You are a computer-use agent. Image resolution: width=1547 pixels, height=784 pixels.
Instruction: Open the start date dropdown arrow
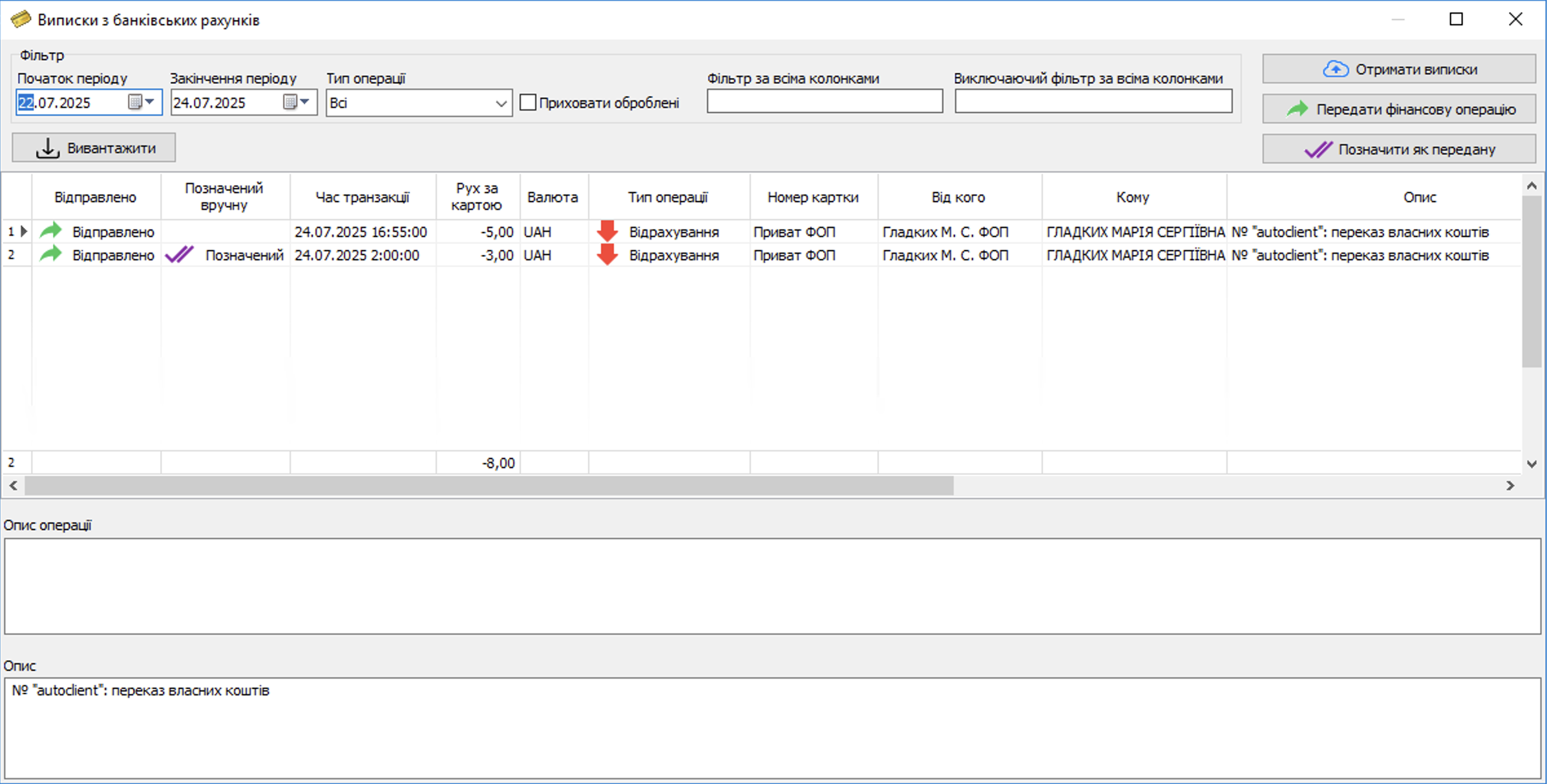[150, 102]
